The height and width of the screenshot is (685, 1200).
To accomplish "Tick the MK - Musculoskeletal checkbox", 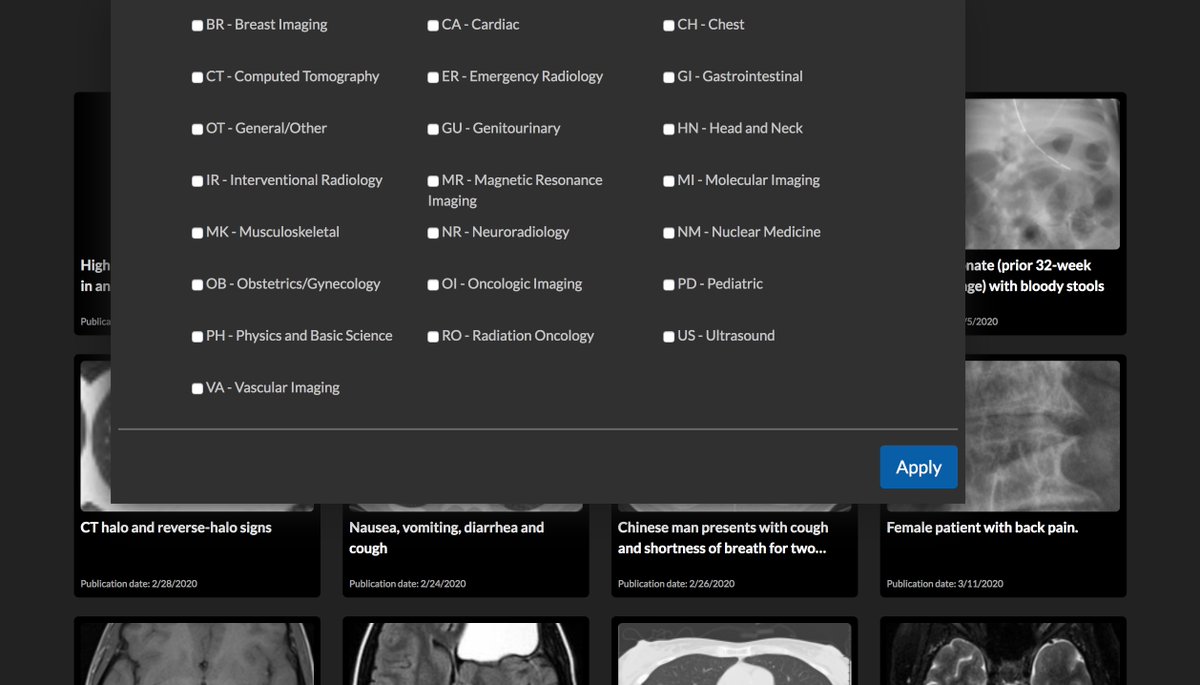I will tap(197, 233).
